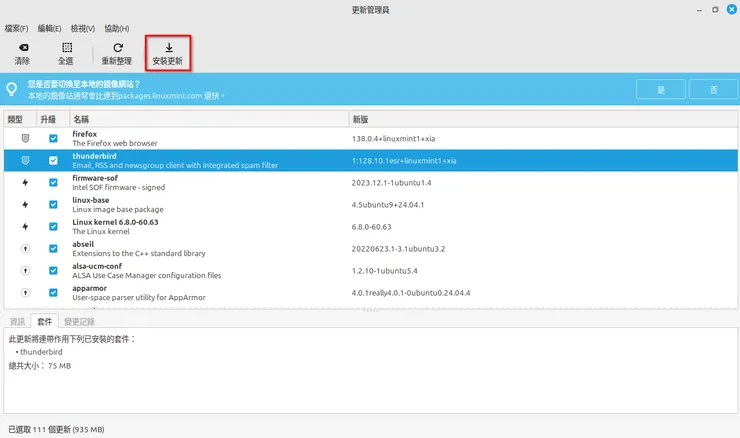Click the up-arrow type icon for alsa-ucm-conf
The image size is (740, 438).
pyautogui.click(x=25, y=270)
